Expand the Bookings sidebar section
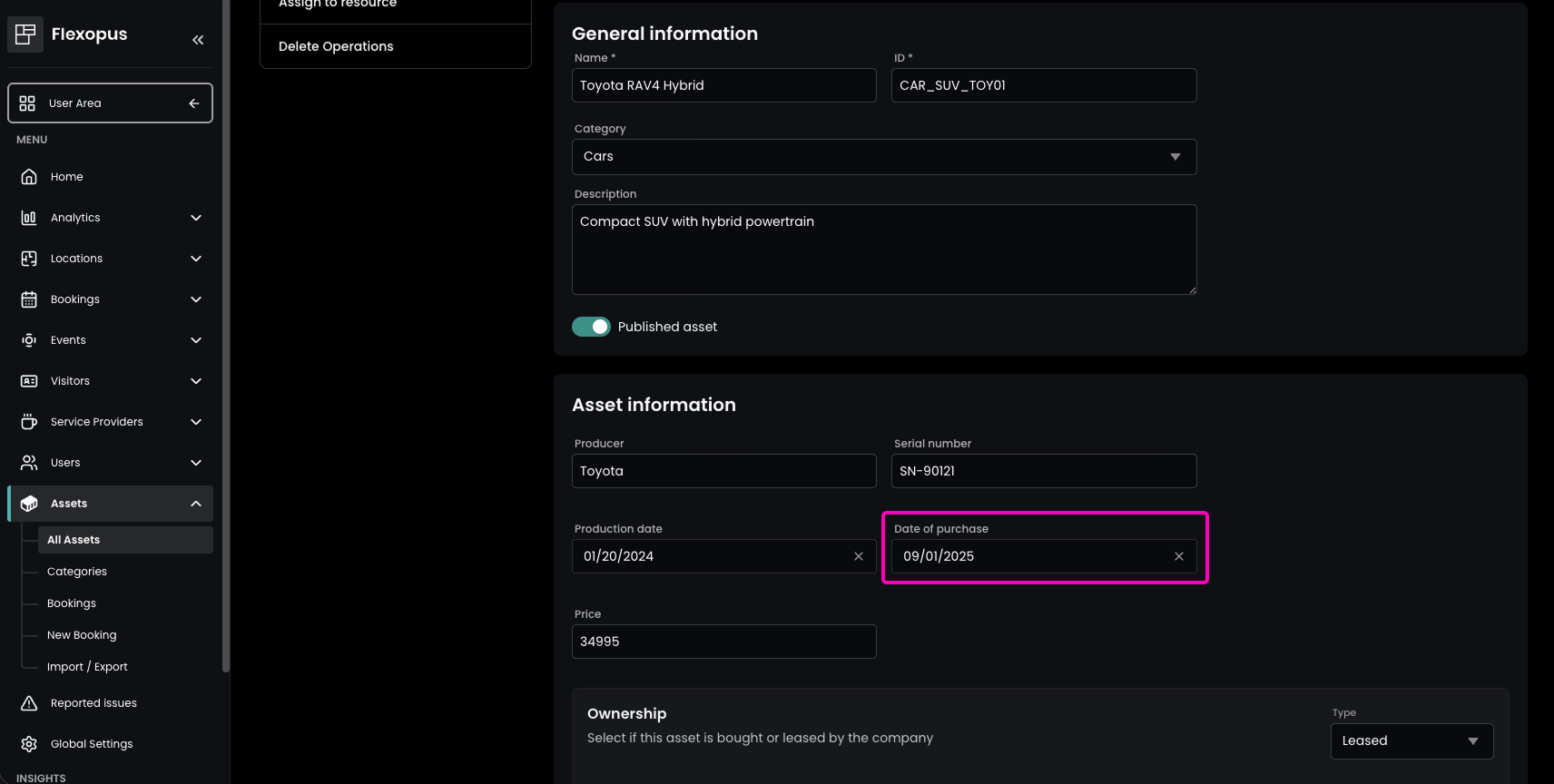Viewport: 1554px width, 784px height. [x=196, y=299]
